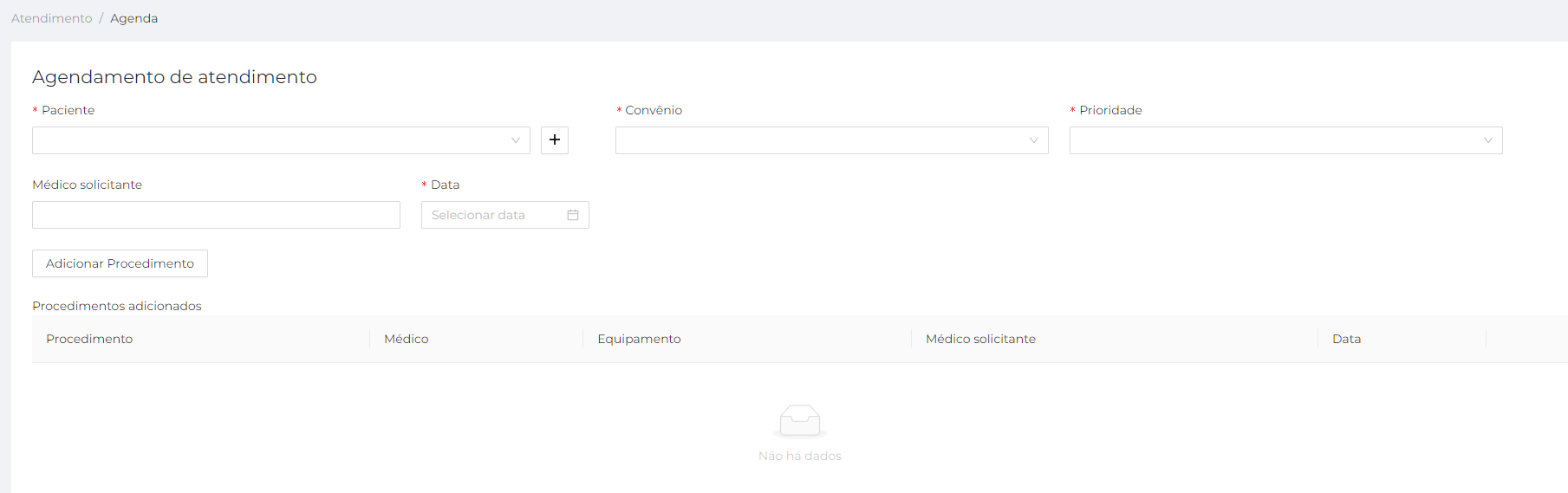Viewport: 1568px width, 493px height.
Task: Click the Não há dados placeholder text
Action: [x=799, y=456]
